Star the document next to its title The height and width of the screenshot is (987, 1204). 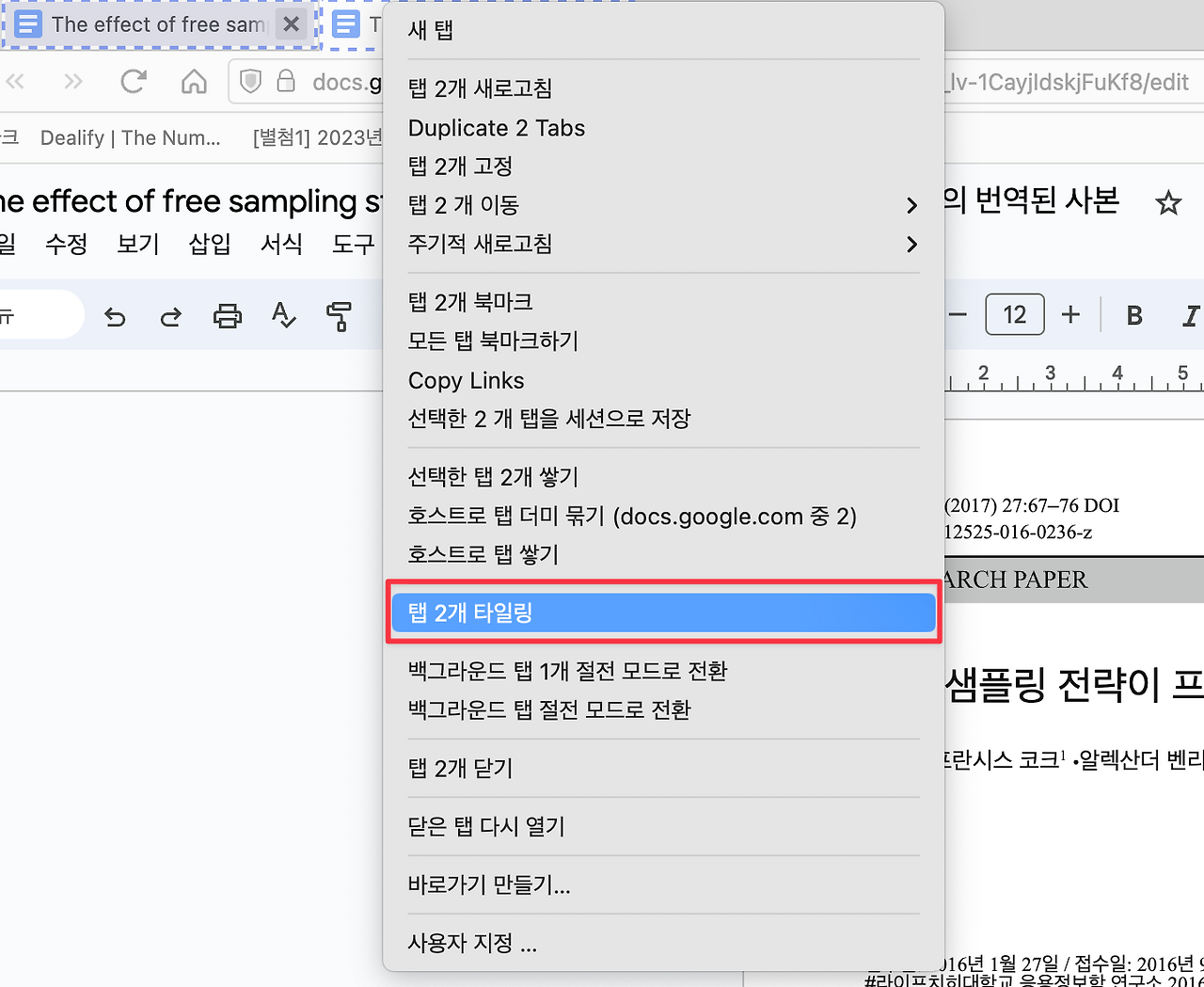[x=1168, y=201]
